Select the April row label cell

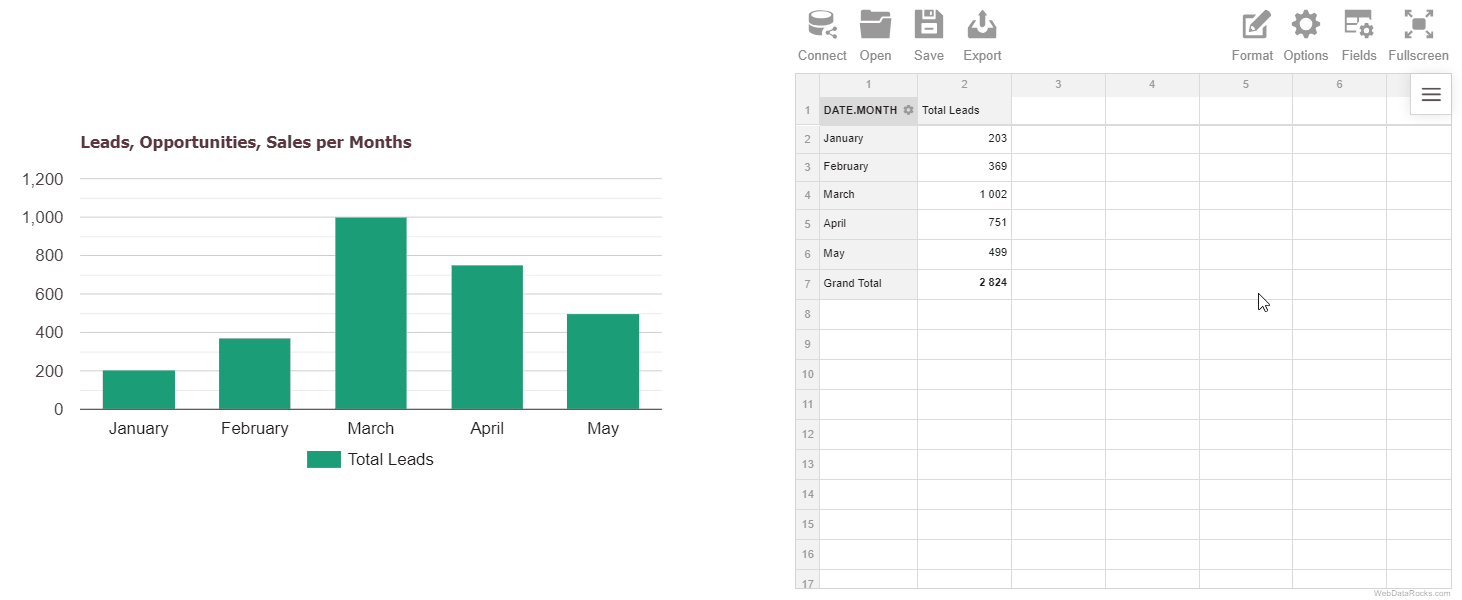(x=868, y=224)
